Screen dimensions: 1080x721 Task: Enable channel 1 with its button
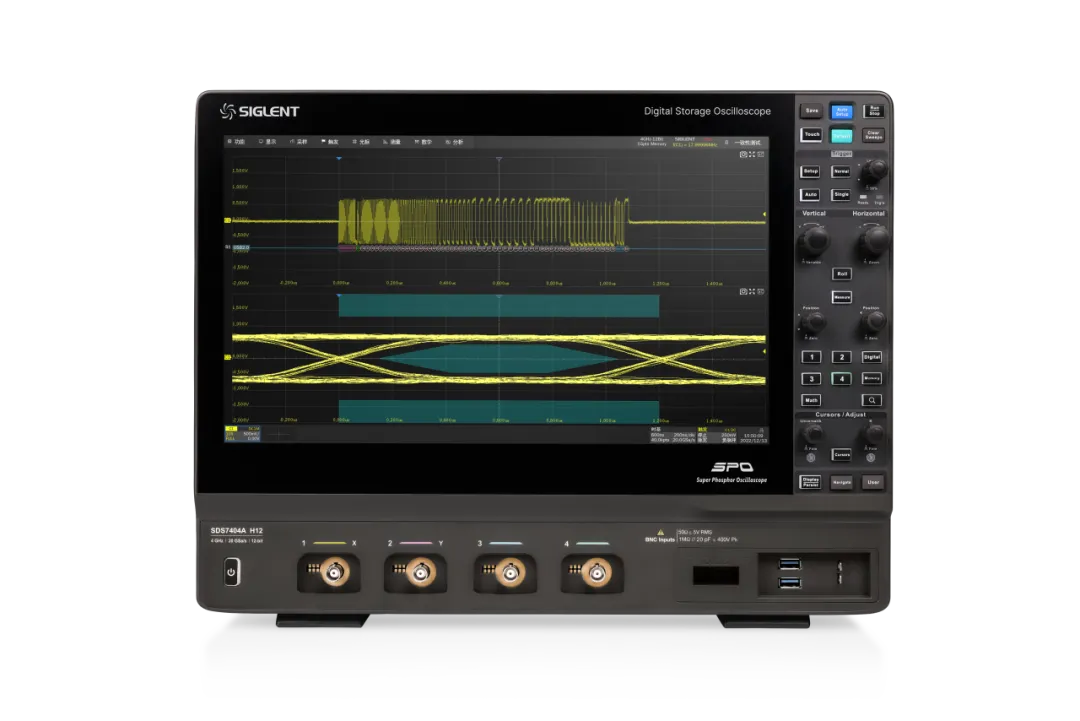point(811,357)
